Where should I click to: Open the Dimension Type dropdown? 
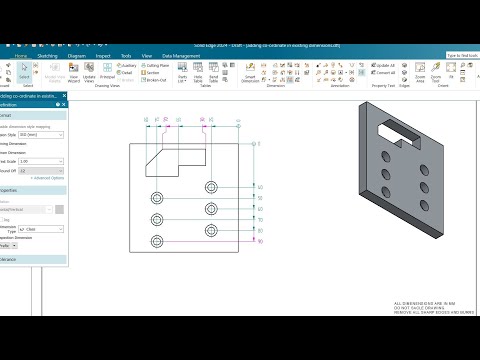pos(41,229)
